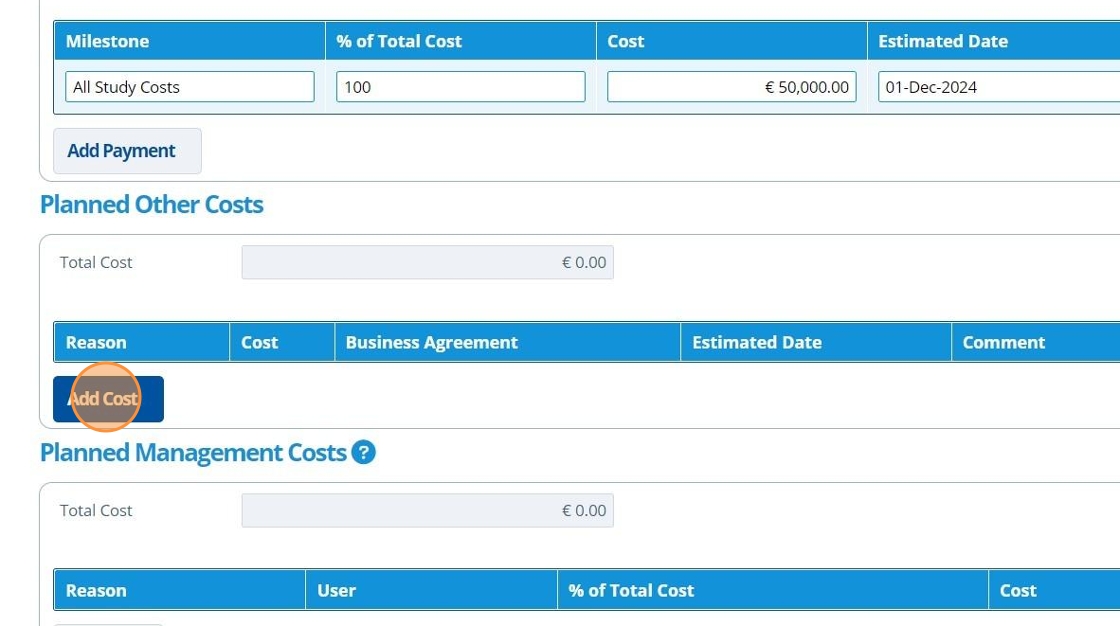
Task: Click the Comment column header
Action: coord(1004,342)
